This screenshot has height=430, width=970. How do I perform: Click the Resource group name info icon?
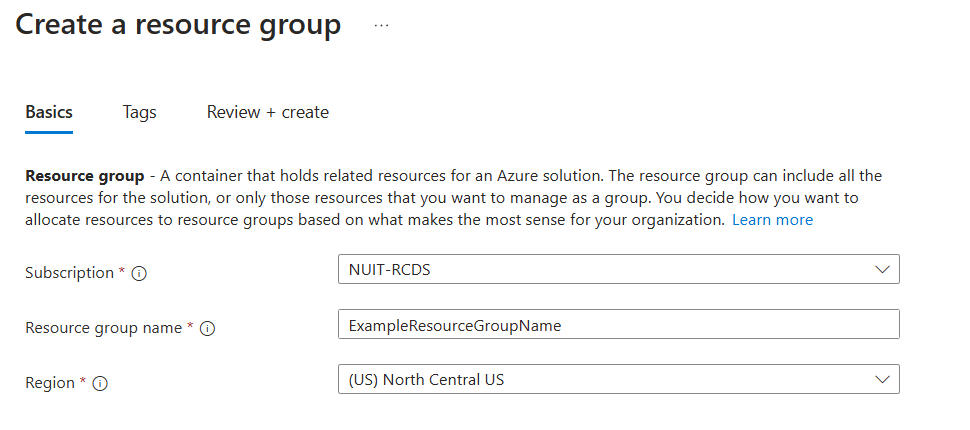(208, 328)
